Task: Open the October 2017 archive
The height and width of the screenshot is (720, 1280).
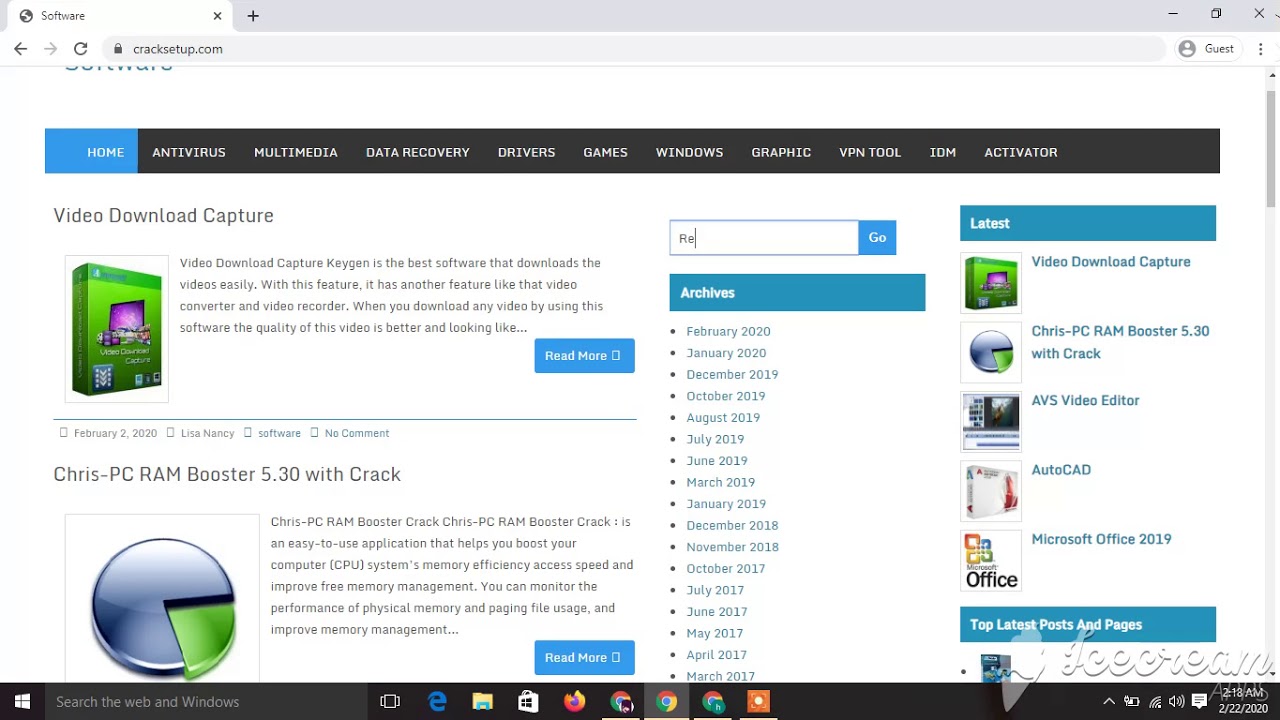Action: (726, 569)
